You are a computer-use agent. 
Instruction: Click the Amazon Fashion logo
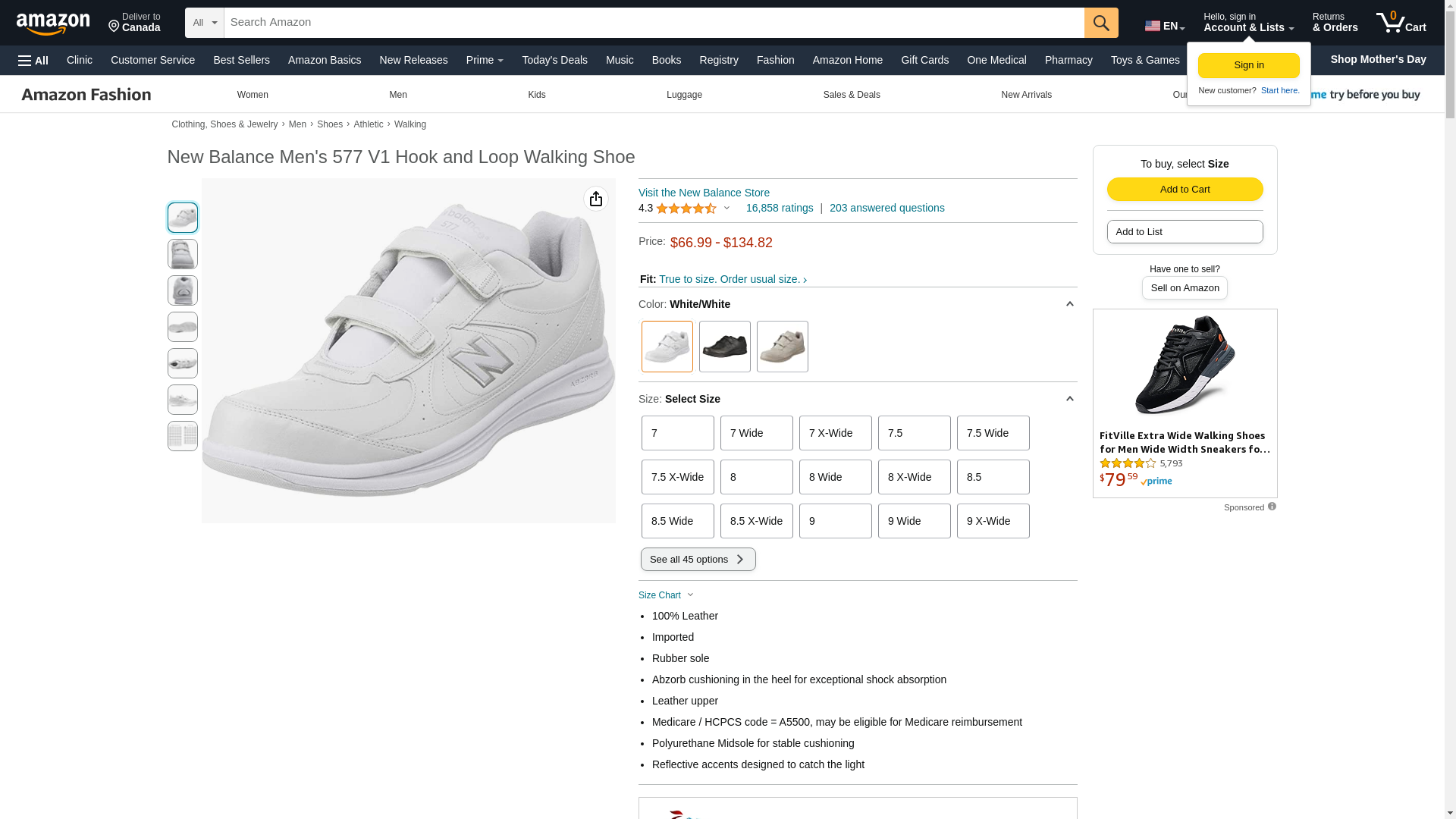click(86, 95)
